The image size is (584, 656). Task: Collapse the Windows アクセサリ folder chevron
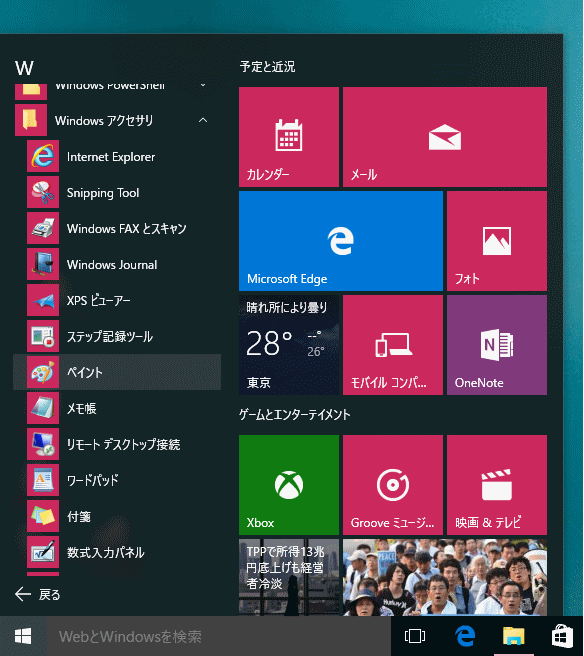203,120
